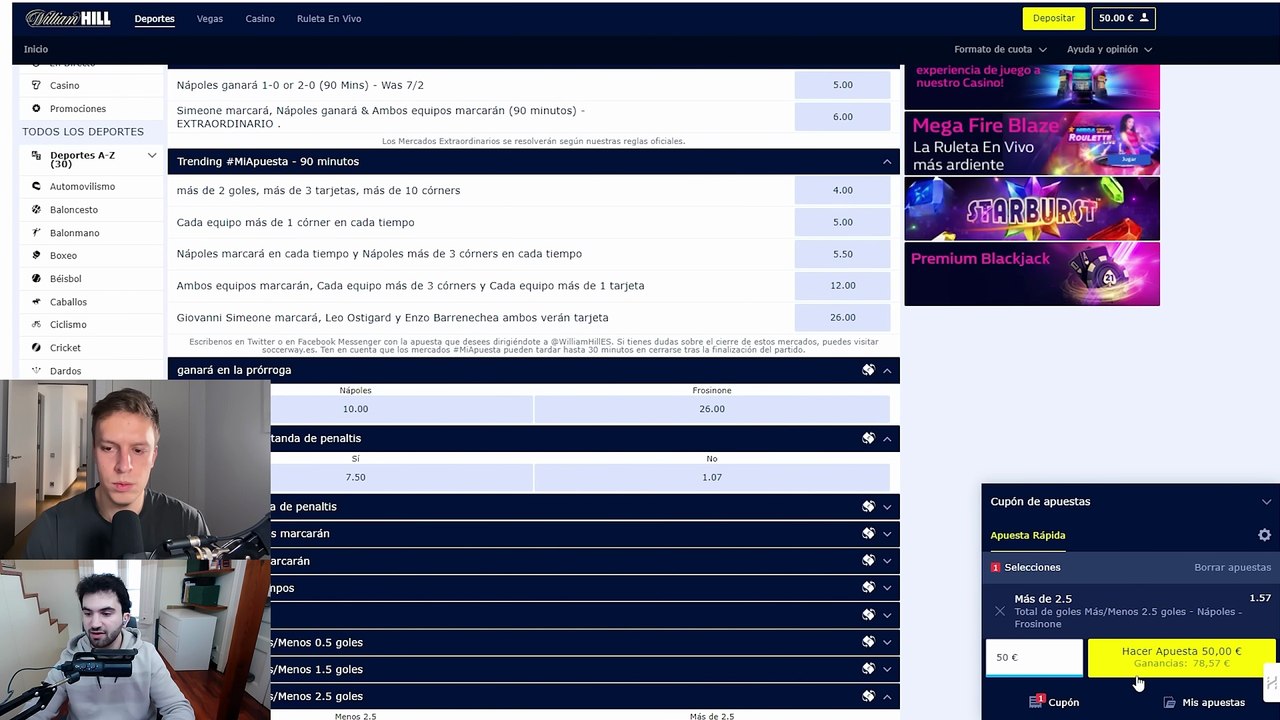Go to Ruleta En Vivo tab
This screenshot has height=720, width=1280.
pyautogui.click(x=329, y=18)
